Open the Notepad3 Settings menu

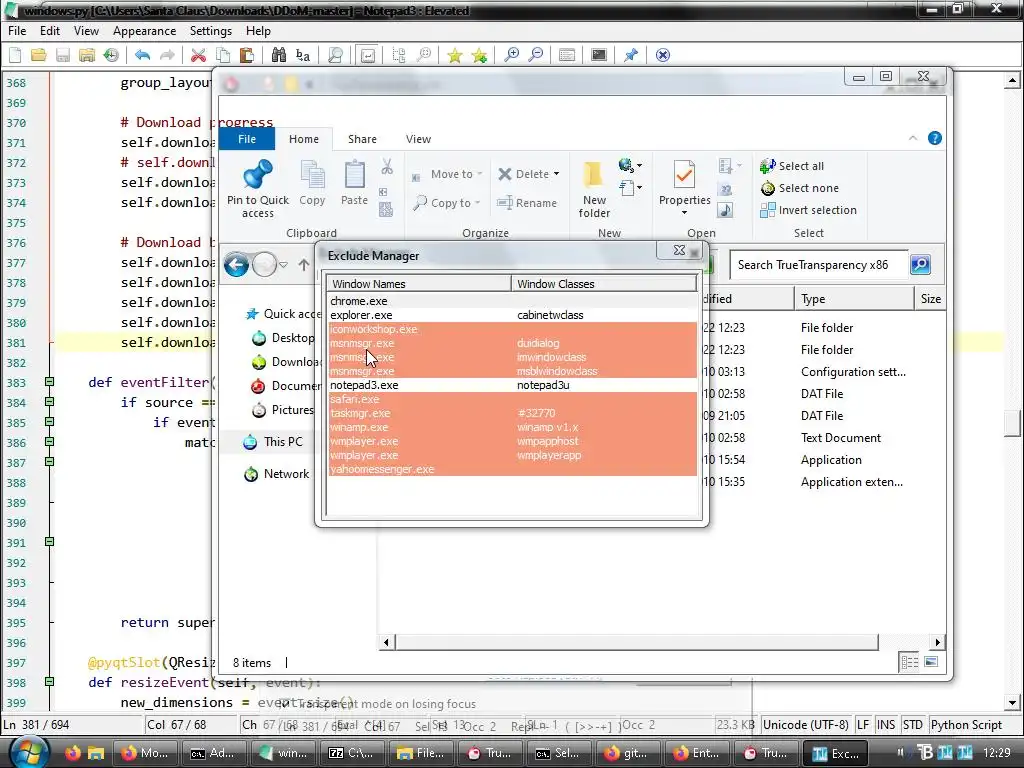click(210, 31)
